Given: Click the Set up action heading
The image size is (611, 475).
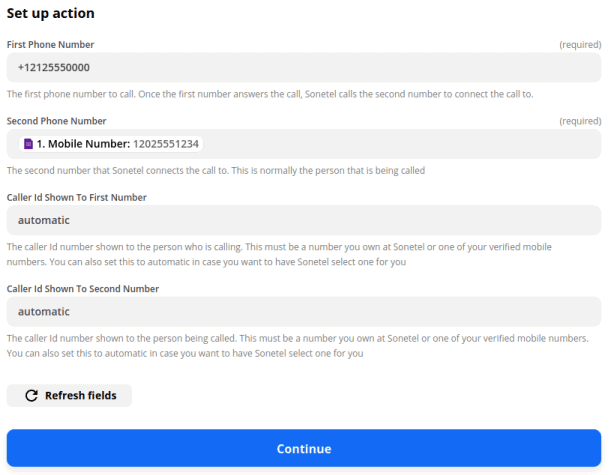Looking at the screenshot, I should 51,14.
